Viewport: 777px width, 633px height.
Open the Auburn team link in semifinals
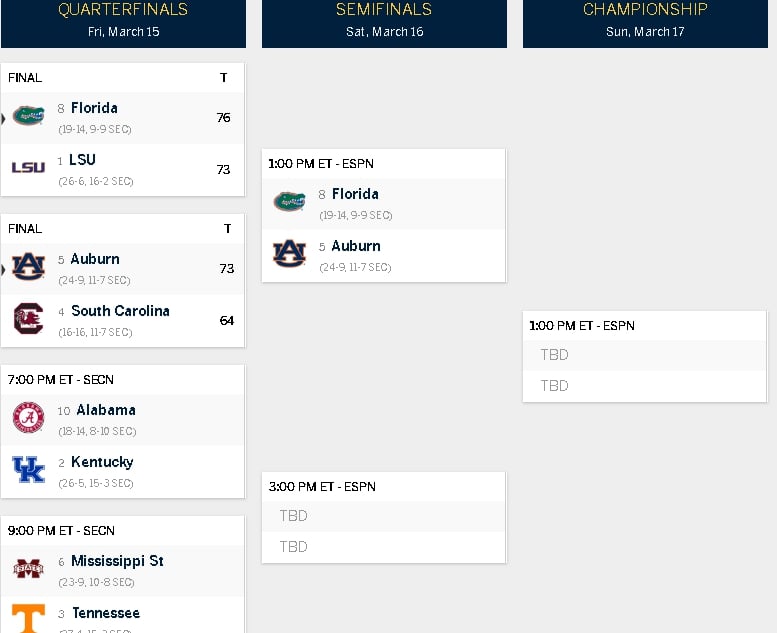tap(356, 246)
